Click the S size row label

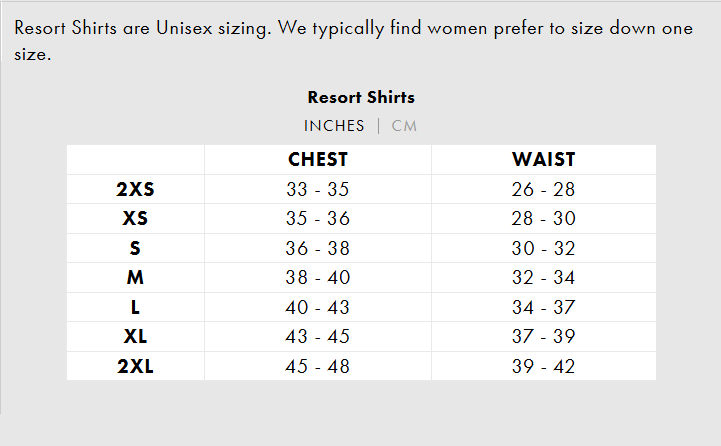pyautogui.click(x=135, y=248)
